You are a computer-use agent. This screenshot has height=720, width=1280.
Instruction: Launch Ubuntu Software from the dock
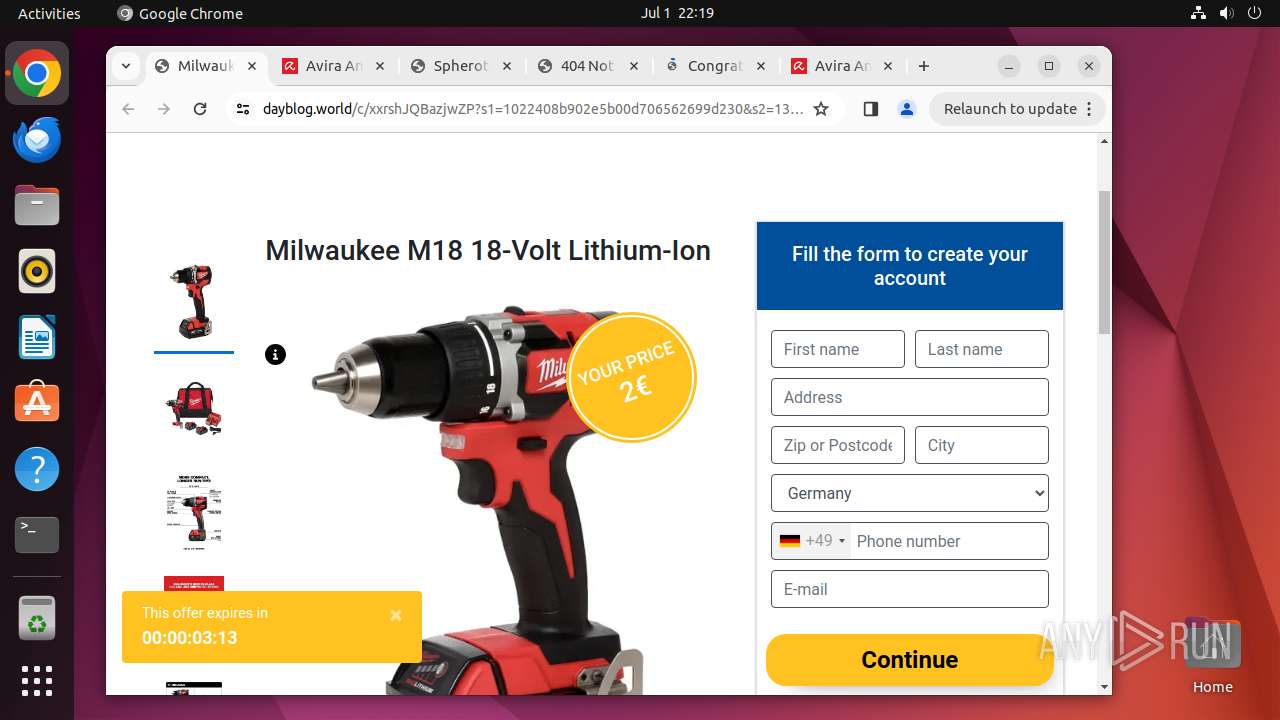click(x=37, y=402)
